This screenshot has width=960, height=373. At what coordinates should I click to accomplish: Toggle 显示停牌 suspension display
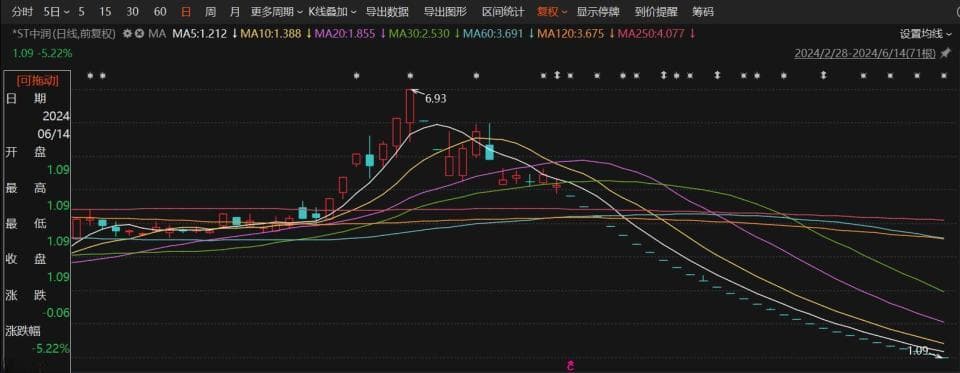(x=598, y=12)
